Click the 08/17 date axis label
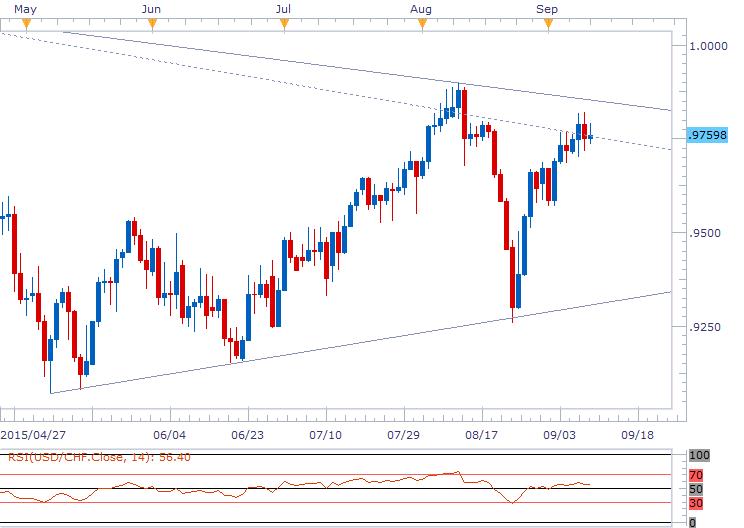Image resolution: width=744 pixels, height=528 pixels. 481,435
